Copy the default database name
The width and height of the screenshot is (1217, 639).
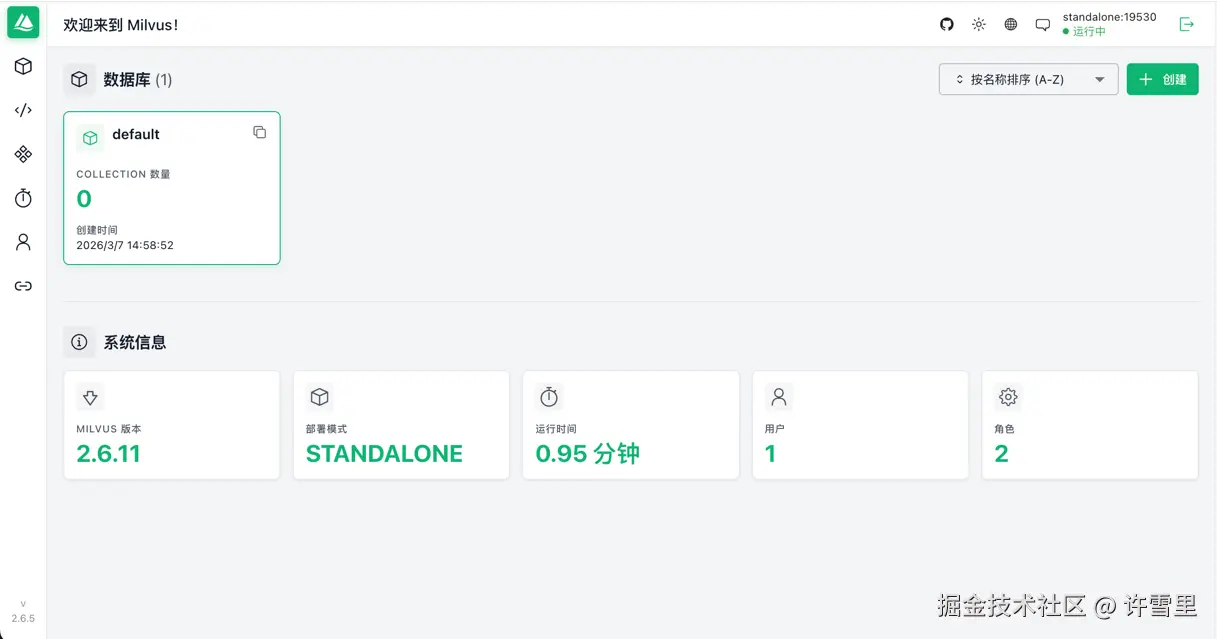pos(260,132)
